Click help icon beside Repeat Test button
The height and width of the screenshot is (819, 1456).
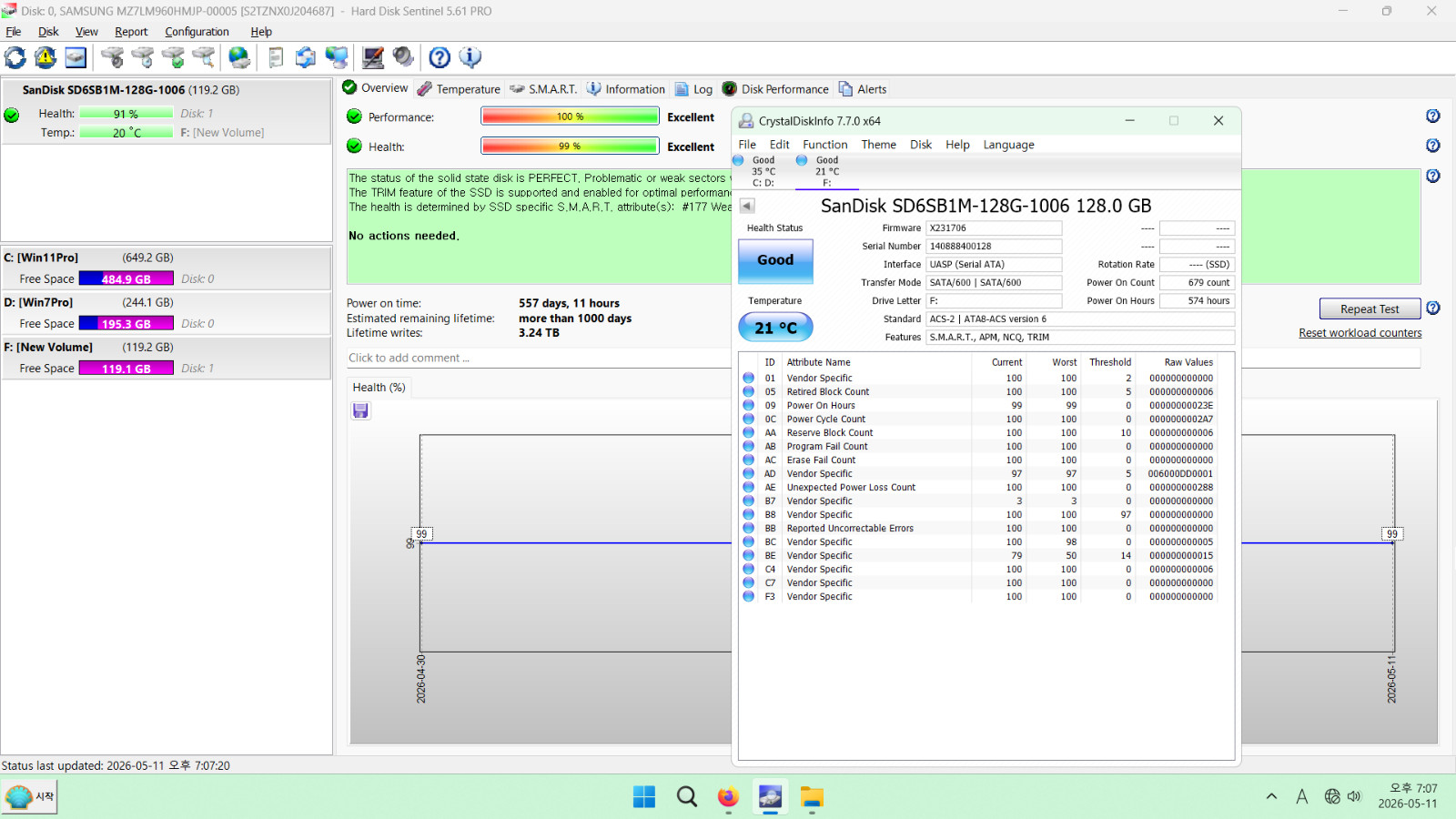click(x=1433, y=308)
